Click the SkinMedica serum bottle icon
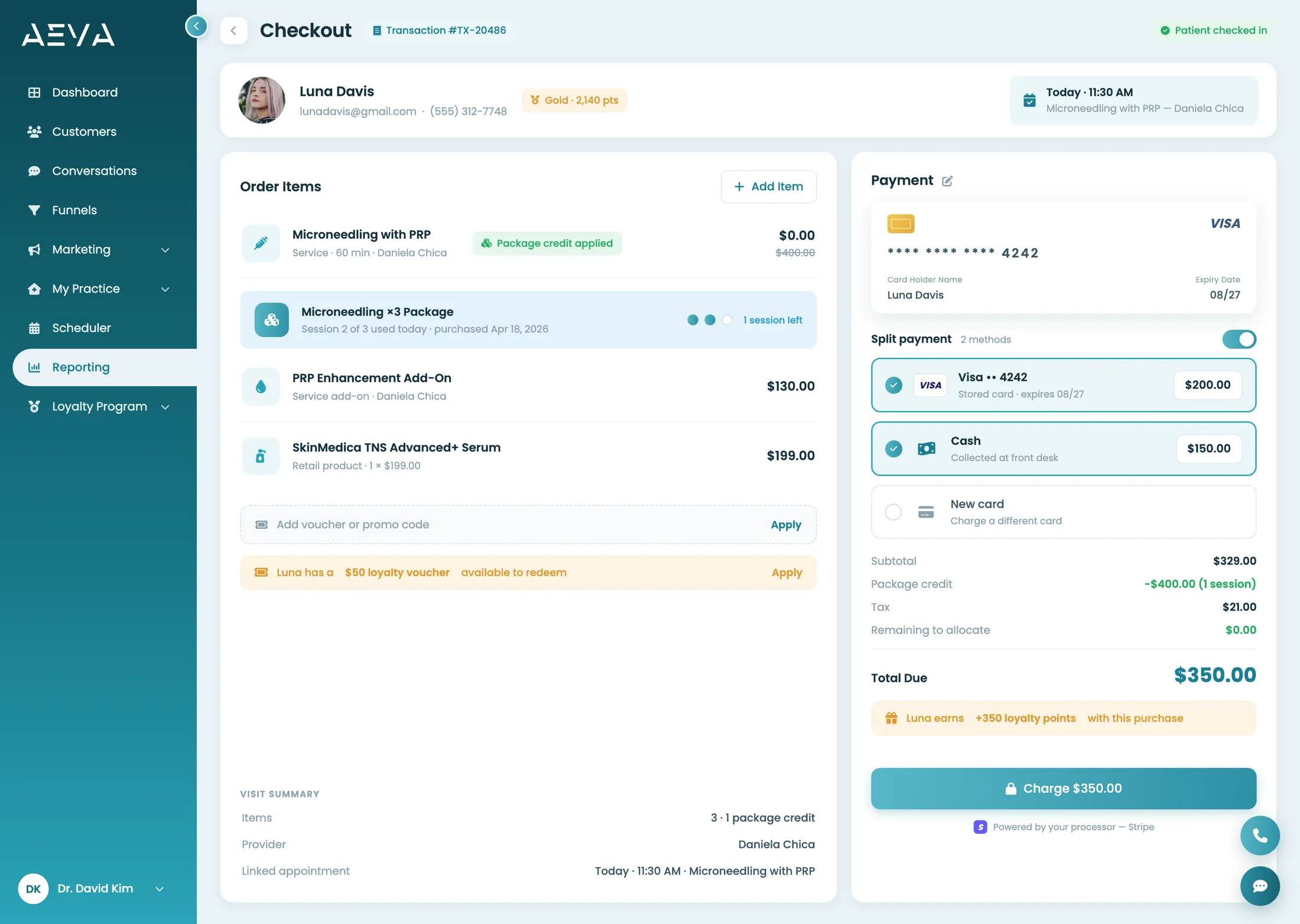This screenshot has height=924, width=1300. point(261,456)
